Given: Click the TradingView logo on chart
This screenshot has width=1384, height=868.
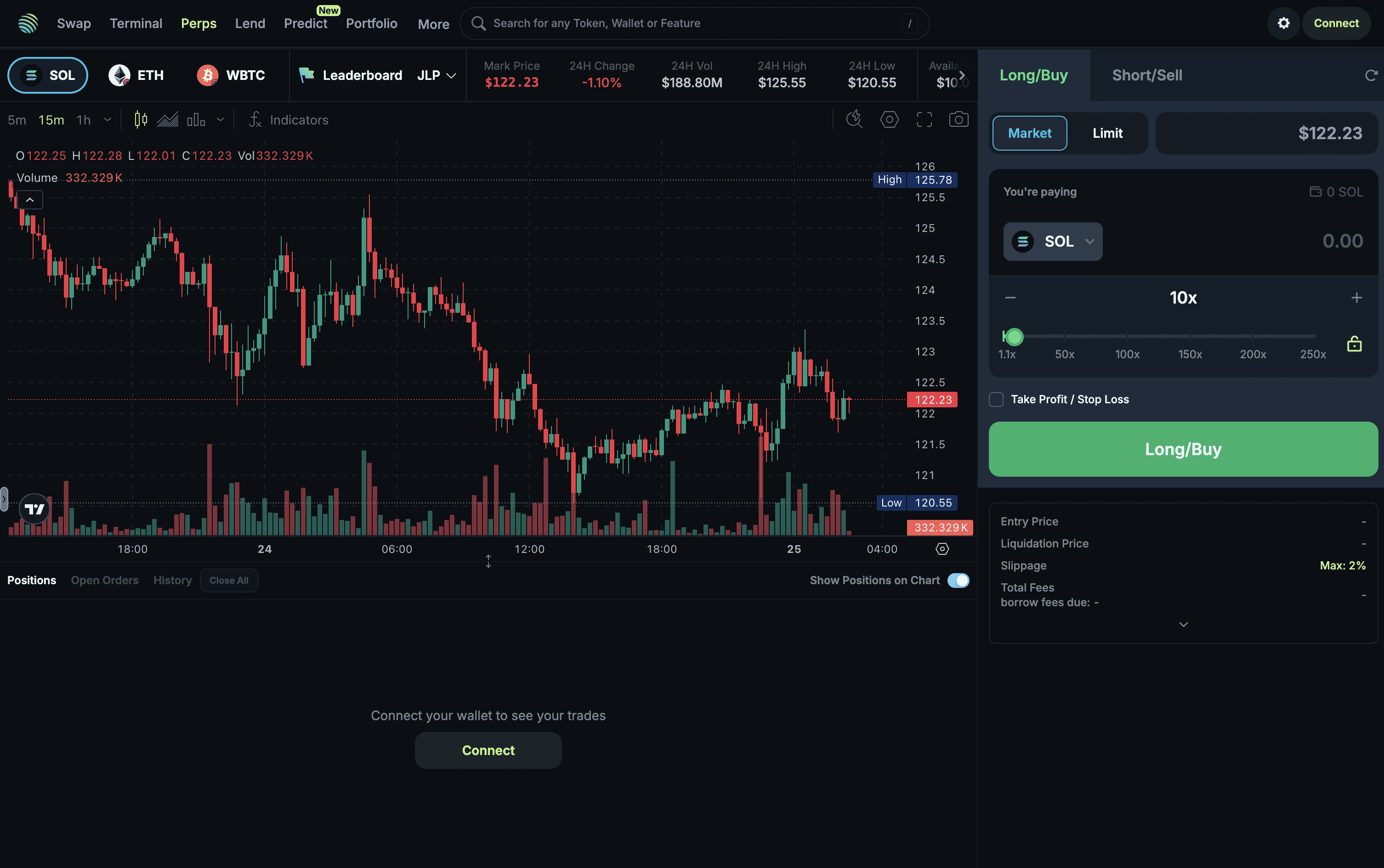Looking at the screenshot, I should click(x=34, y=509).
